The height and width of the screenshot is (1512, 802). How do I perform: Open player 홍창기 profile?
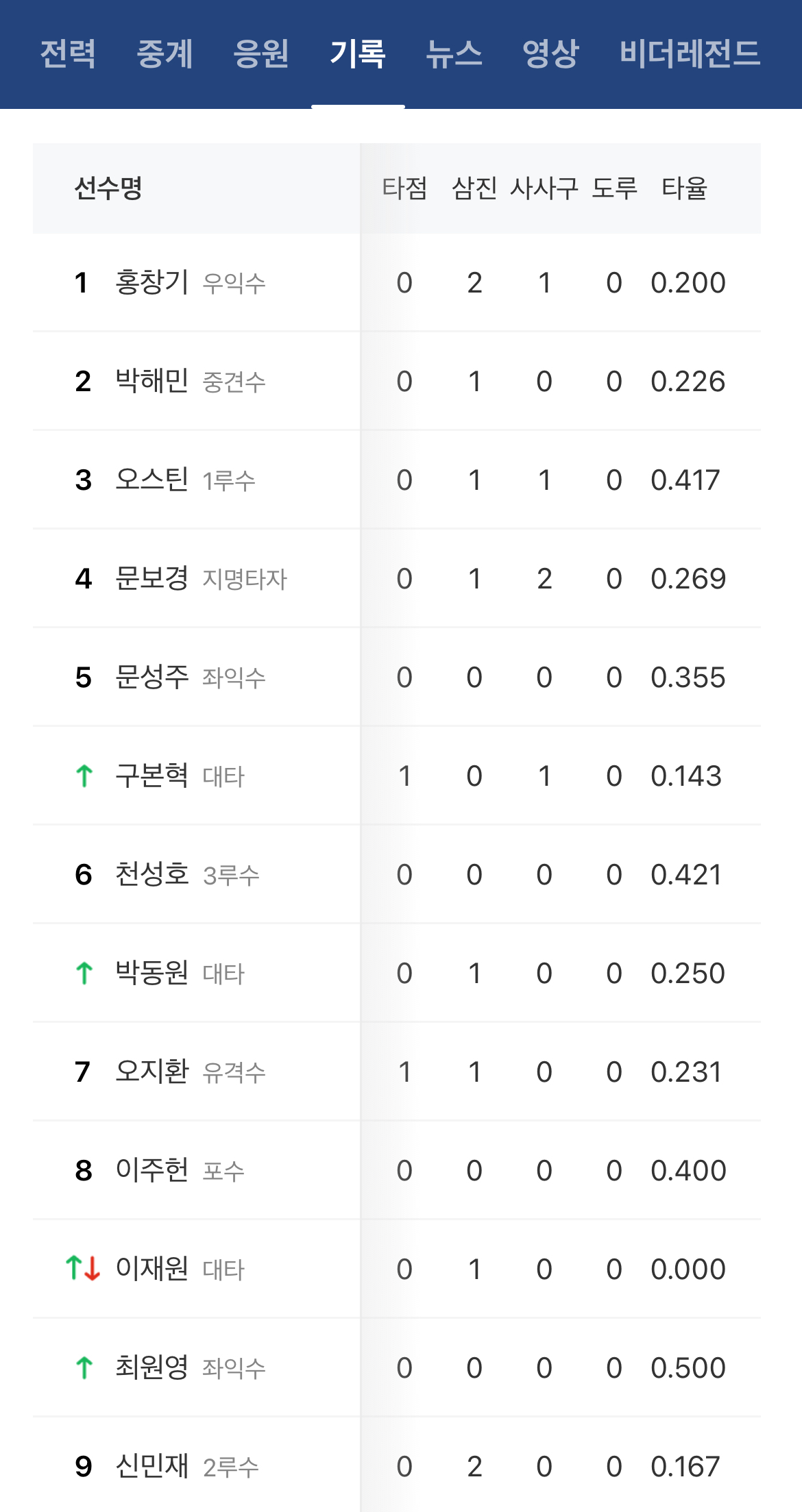tap(151, 282)
